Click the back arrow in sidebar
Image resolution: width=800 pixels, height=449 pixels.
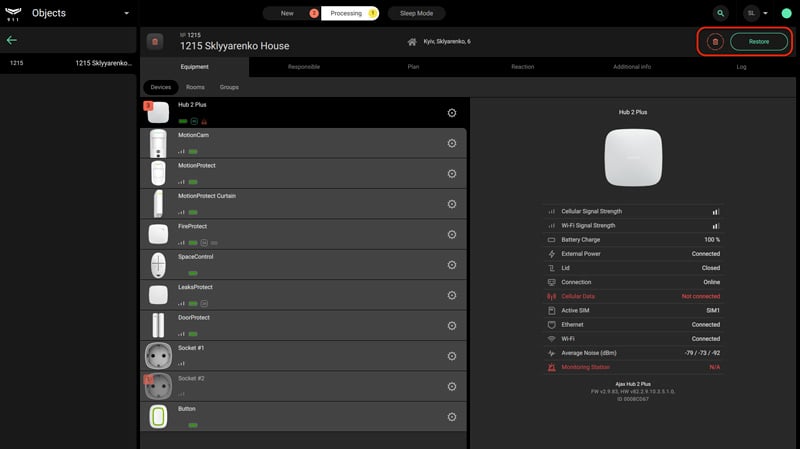point(12,40)
